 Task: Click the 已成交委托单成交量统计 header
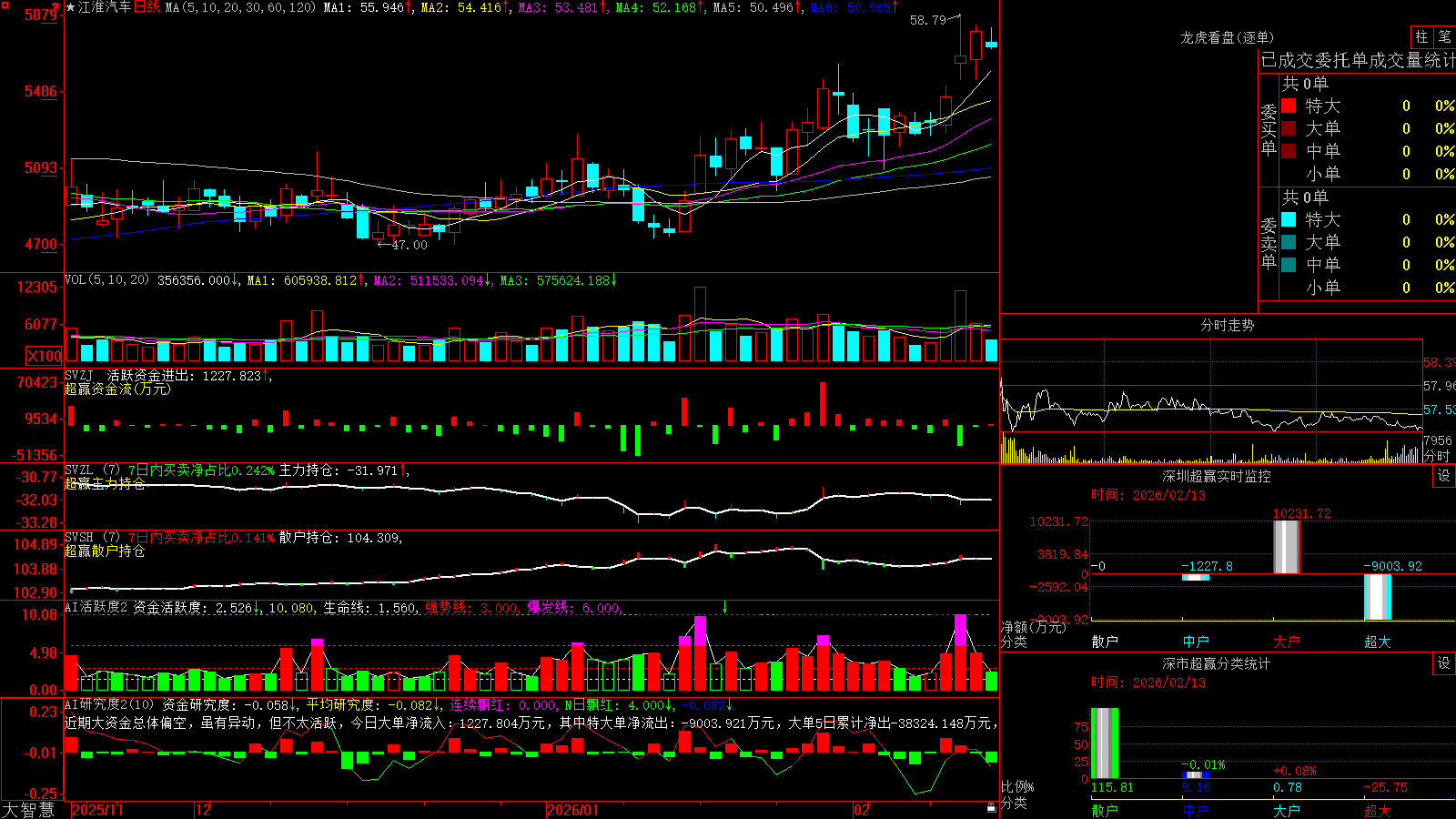[x=1358, y=60]
